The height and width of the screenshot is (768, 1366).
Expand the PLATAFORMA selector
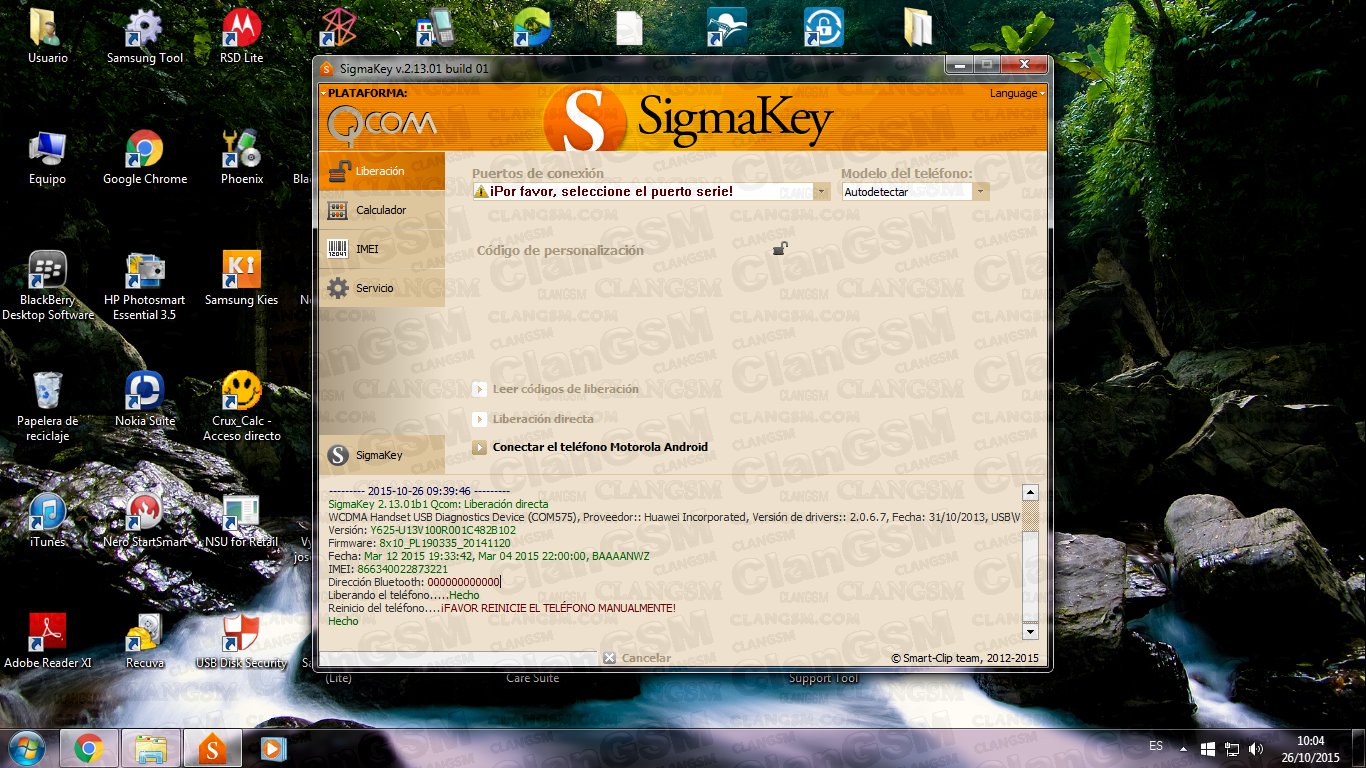point(364,93)
